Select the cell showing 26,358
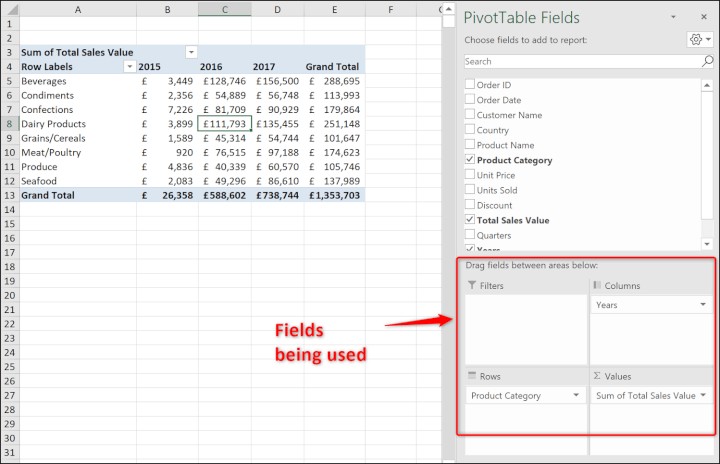Screen dimensions: 720x464 [168, 195]
